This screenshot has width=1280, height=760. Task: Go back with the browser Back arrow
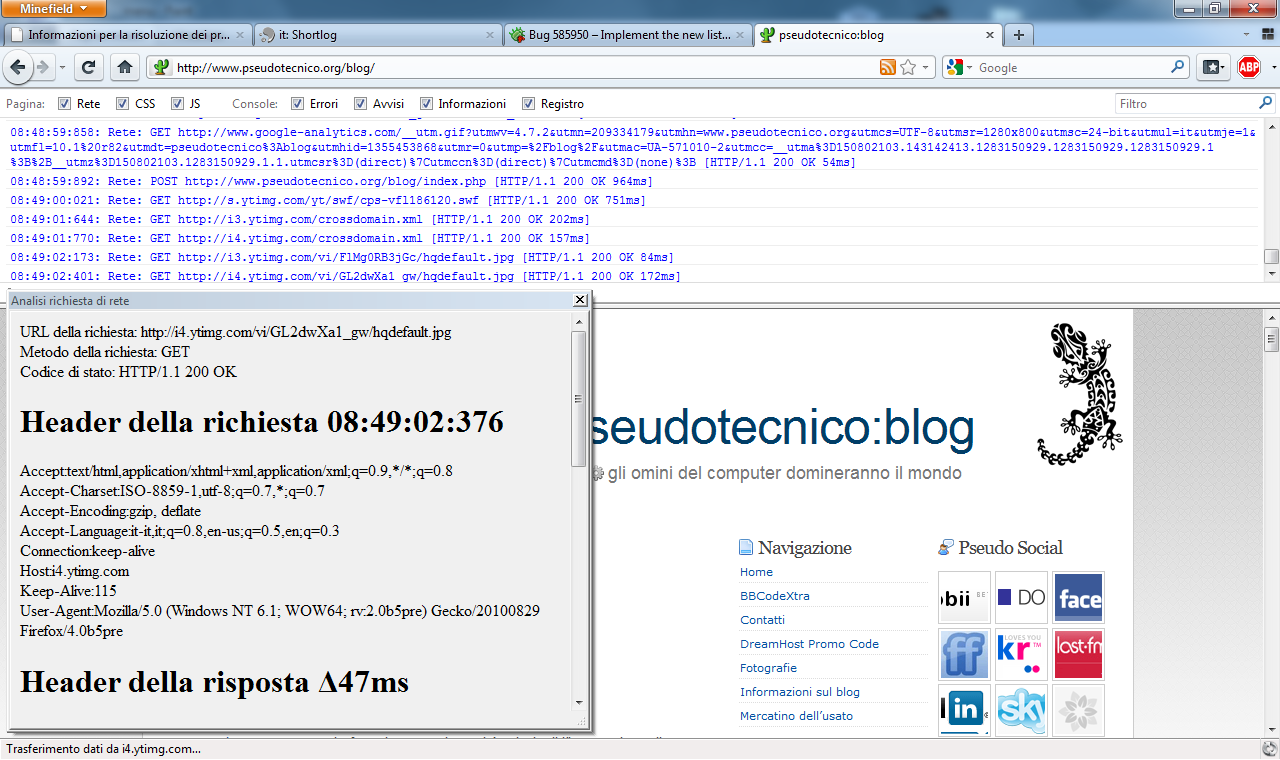coord(18,67)
